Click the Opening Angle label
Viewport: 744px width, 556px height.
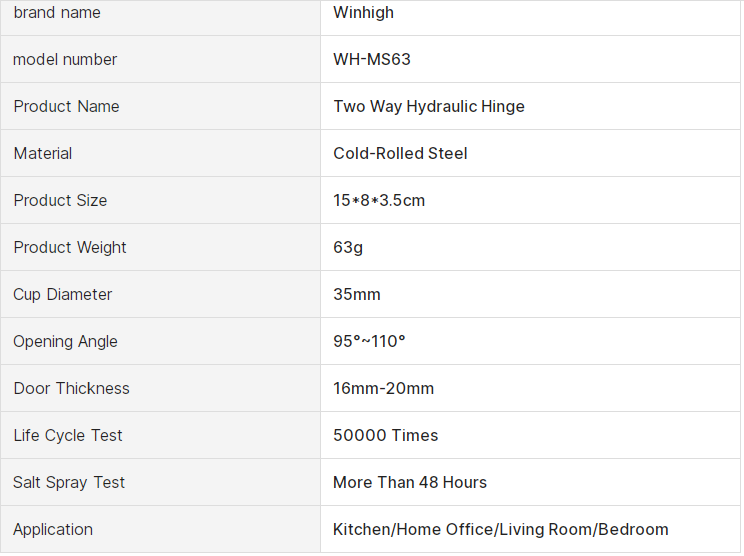click(65, 342)
